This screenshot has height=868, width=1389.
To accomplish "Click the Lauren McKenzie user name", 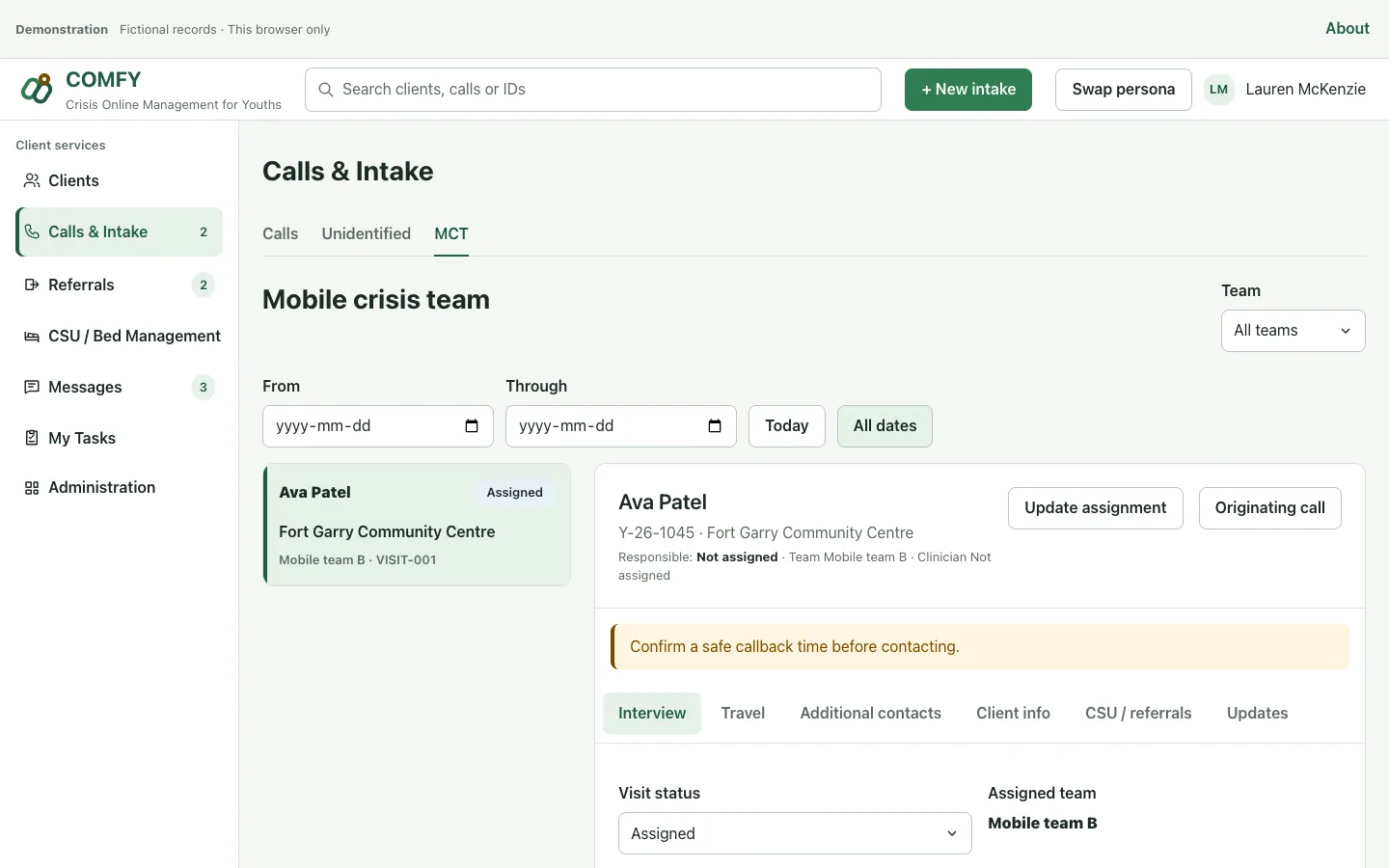I will 1305,90.
